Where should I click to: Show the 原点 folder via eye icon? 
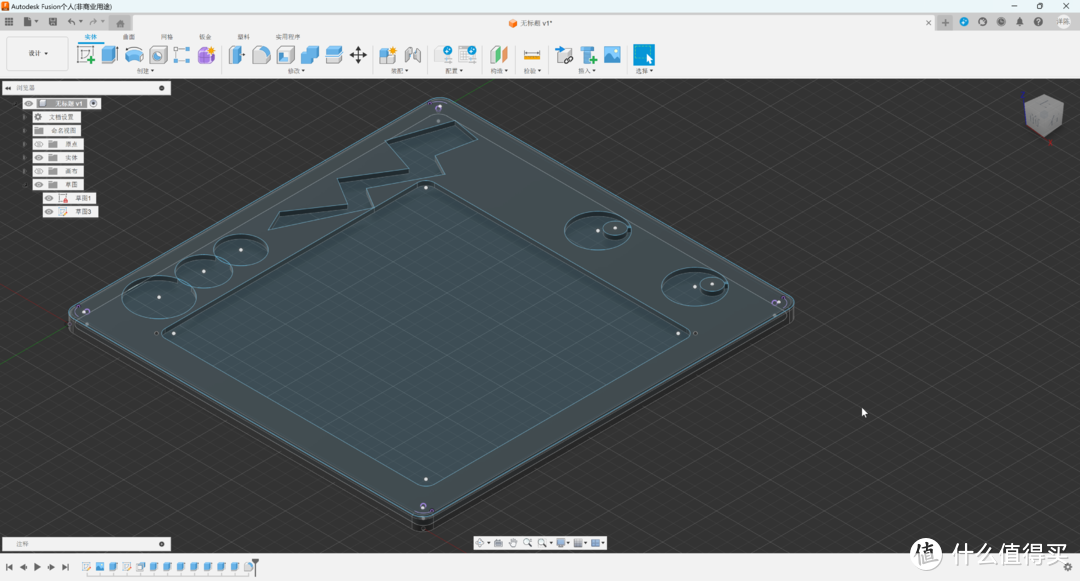(x=39, y=144)
